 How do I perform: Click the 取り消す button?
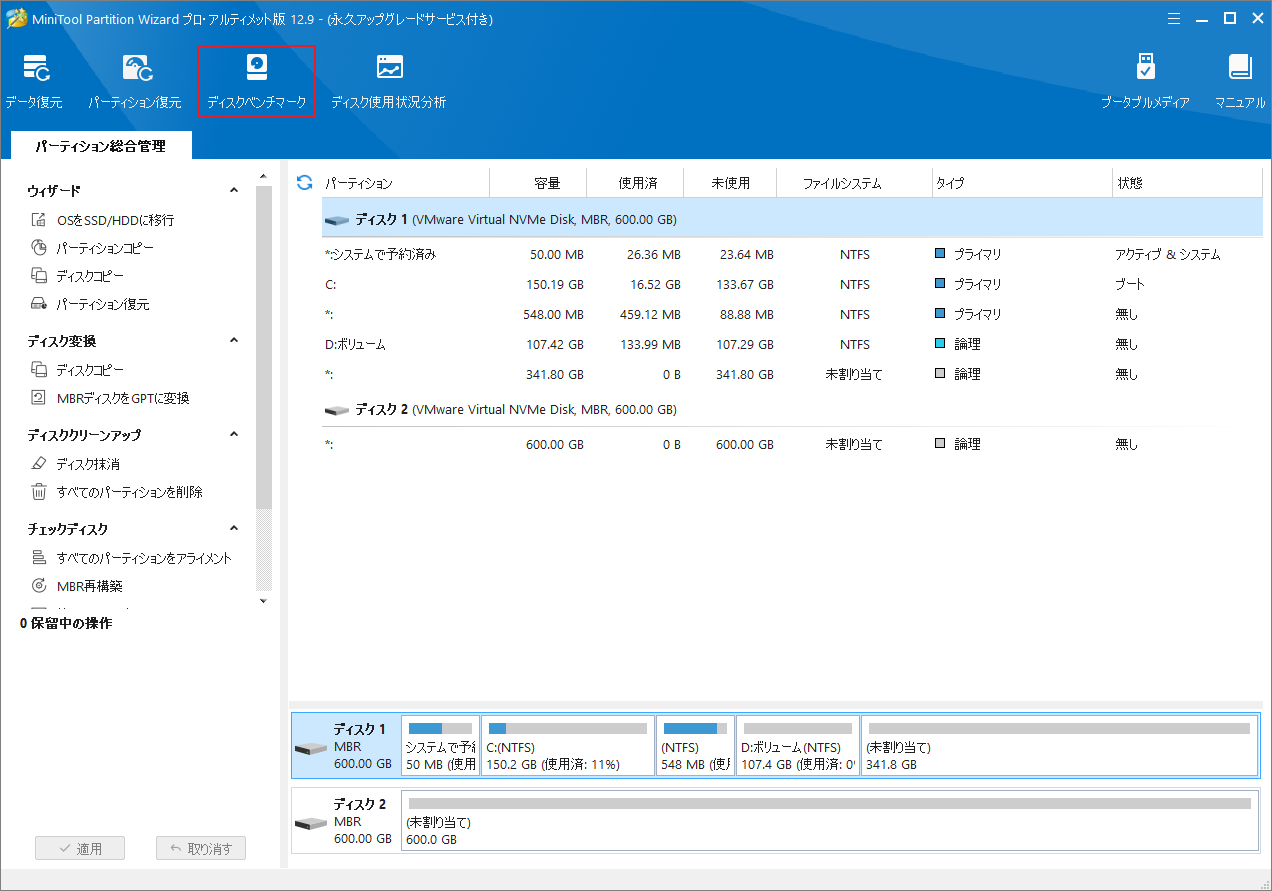pyautogui.click(x=201, y=849)
